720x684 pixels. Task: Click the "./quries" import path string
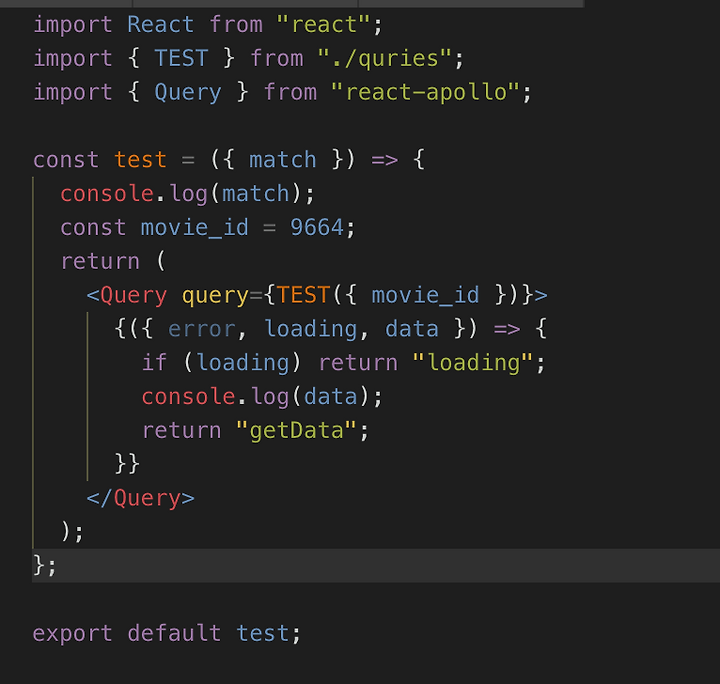[384, 59]
